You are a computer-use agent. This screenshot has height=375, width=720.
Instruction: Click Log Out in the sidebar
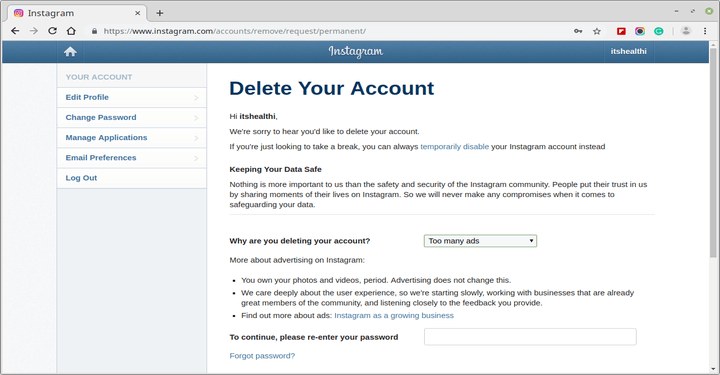click(x=131, y=178)
